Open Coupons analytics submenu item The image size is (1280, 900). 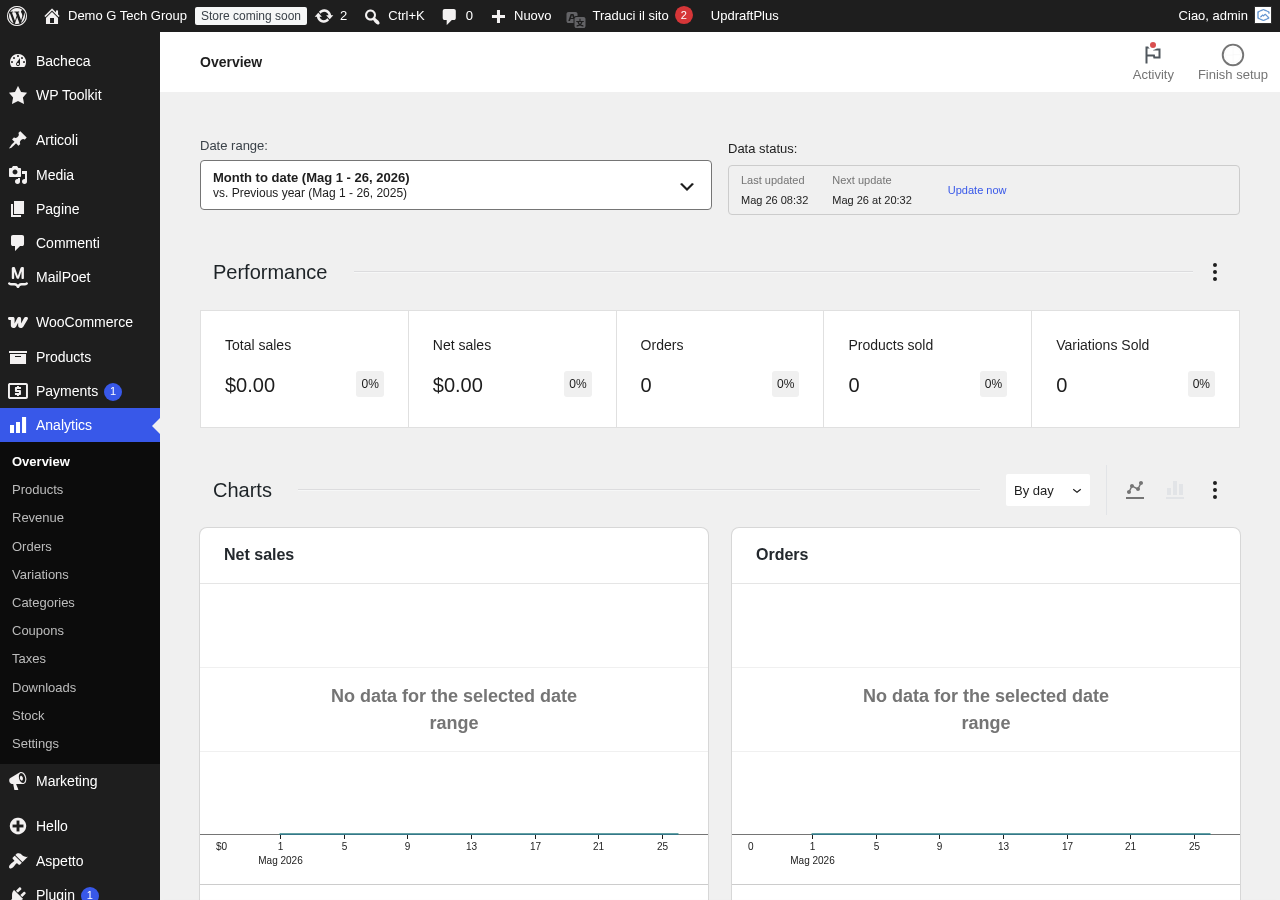38,631
